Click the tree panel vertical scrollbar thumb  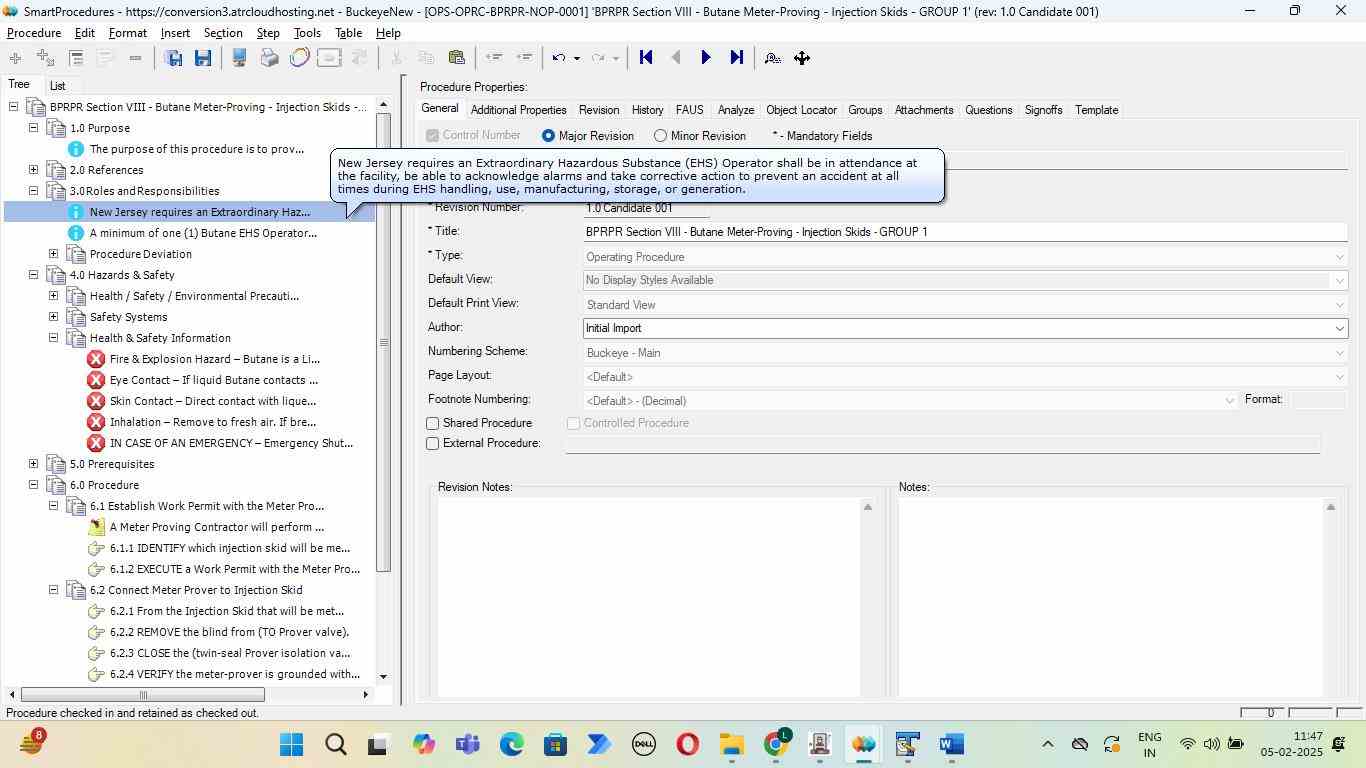(383, 343)
